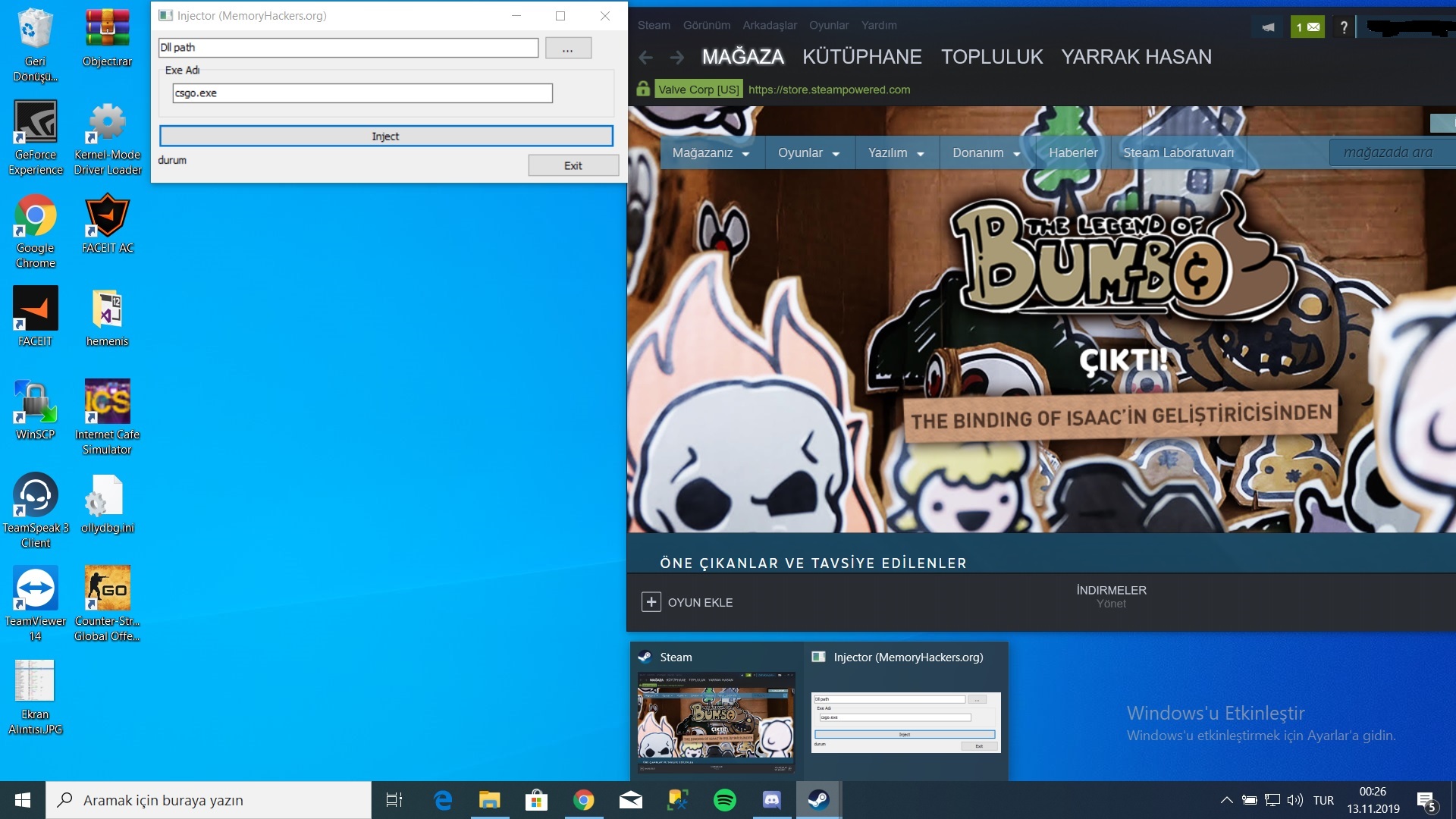Viewport: 1456px width, 819px height.
Task: Open Windows Start menu
Action: tap(23, 800)
